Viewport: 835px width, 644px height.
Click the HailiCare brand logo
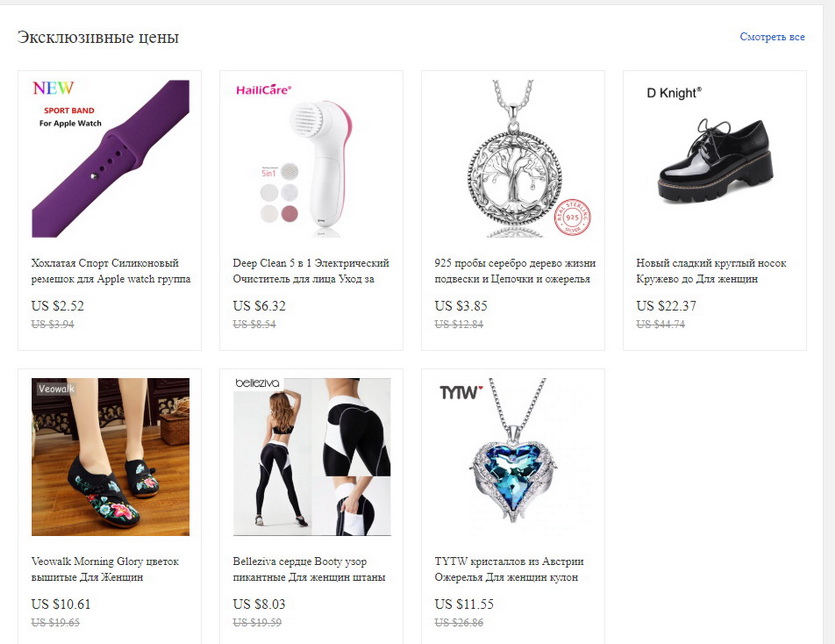[x=264, y=89]
